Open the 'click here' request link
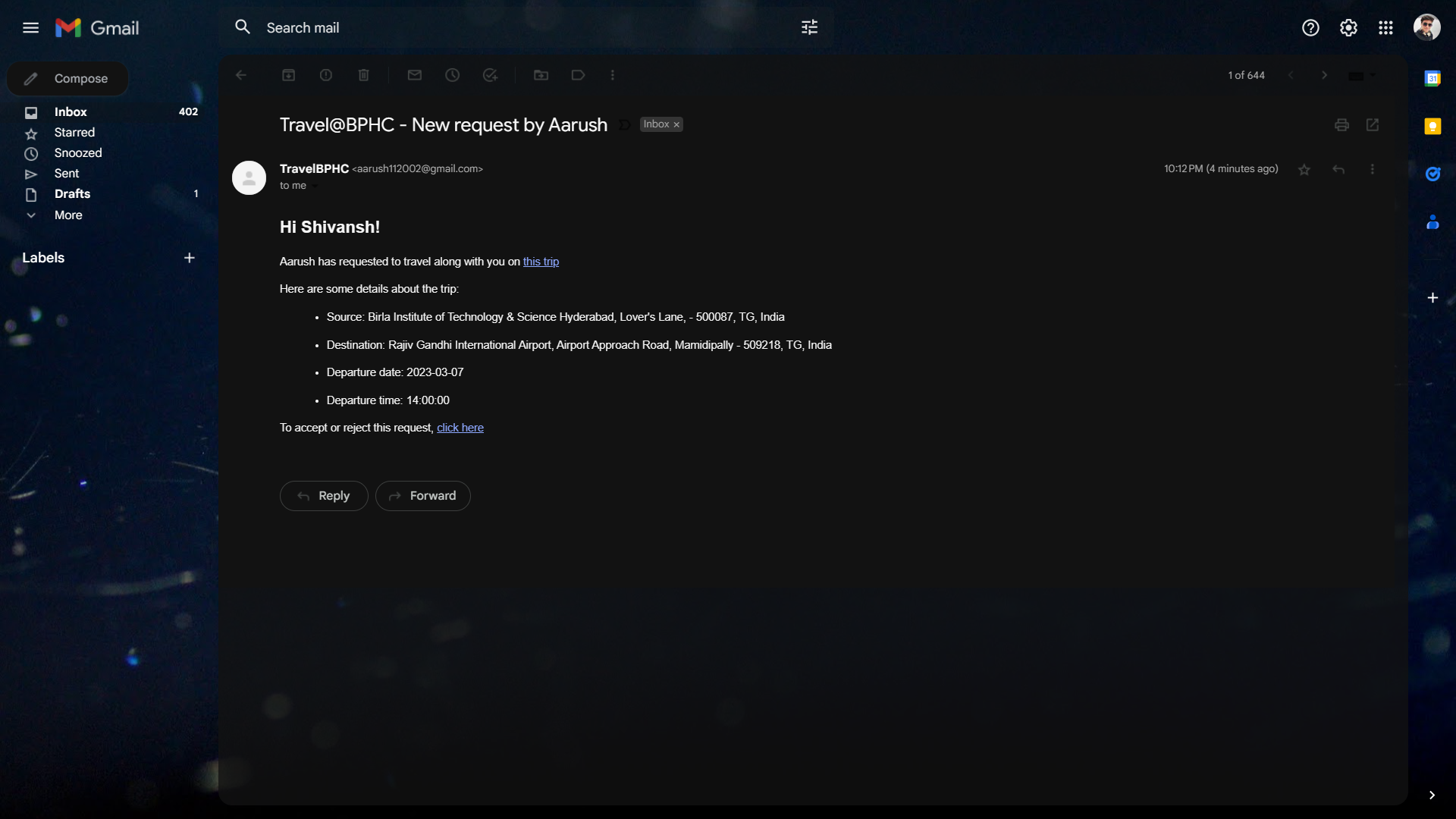The height and width of the screenshot is (819, 1456). click(460, 428)
